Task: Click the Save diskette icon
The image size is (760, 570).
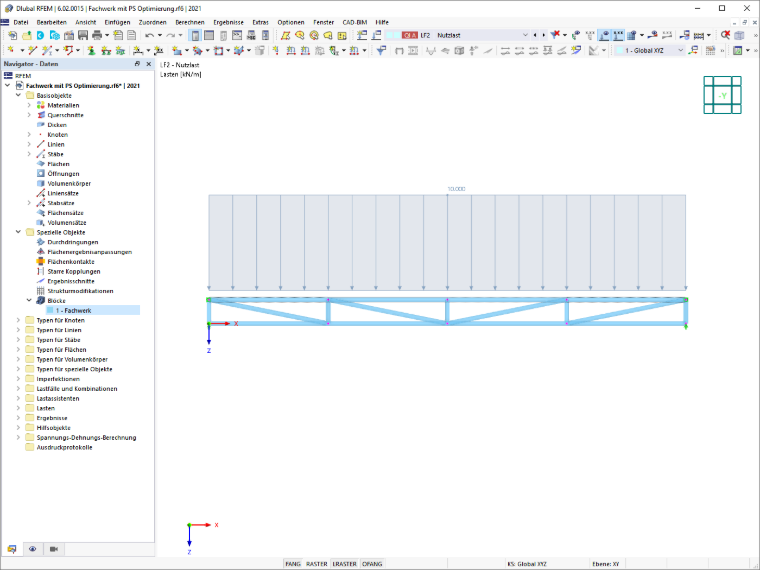Action: click(x=83, y=35)
